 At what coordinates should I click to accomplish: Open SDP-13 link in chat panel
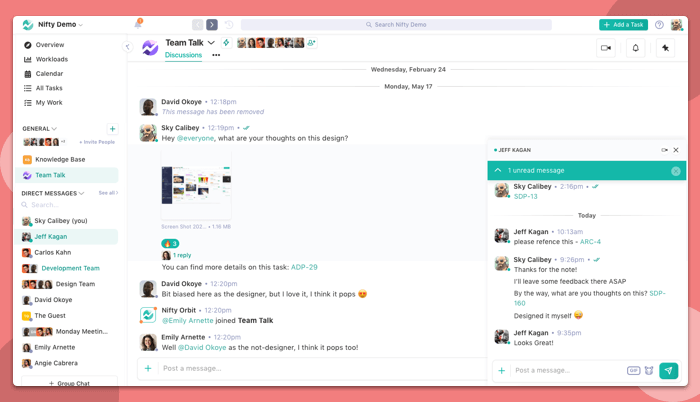pos(525,197)
